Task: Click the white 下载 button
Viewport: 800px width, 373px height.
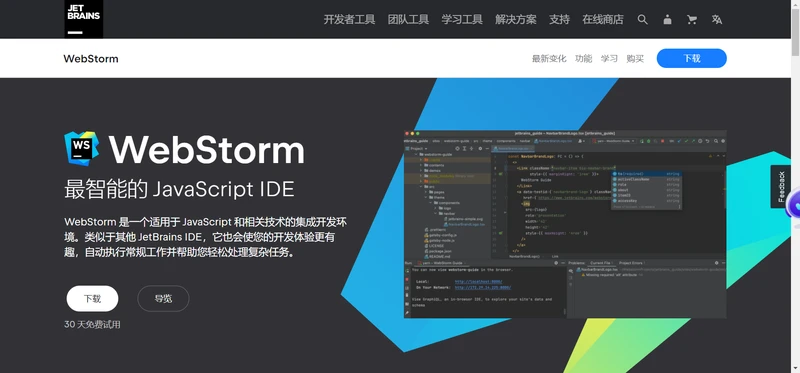Action: [x=92, y=299]
